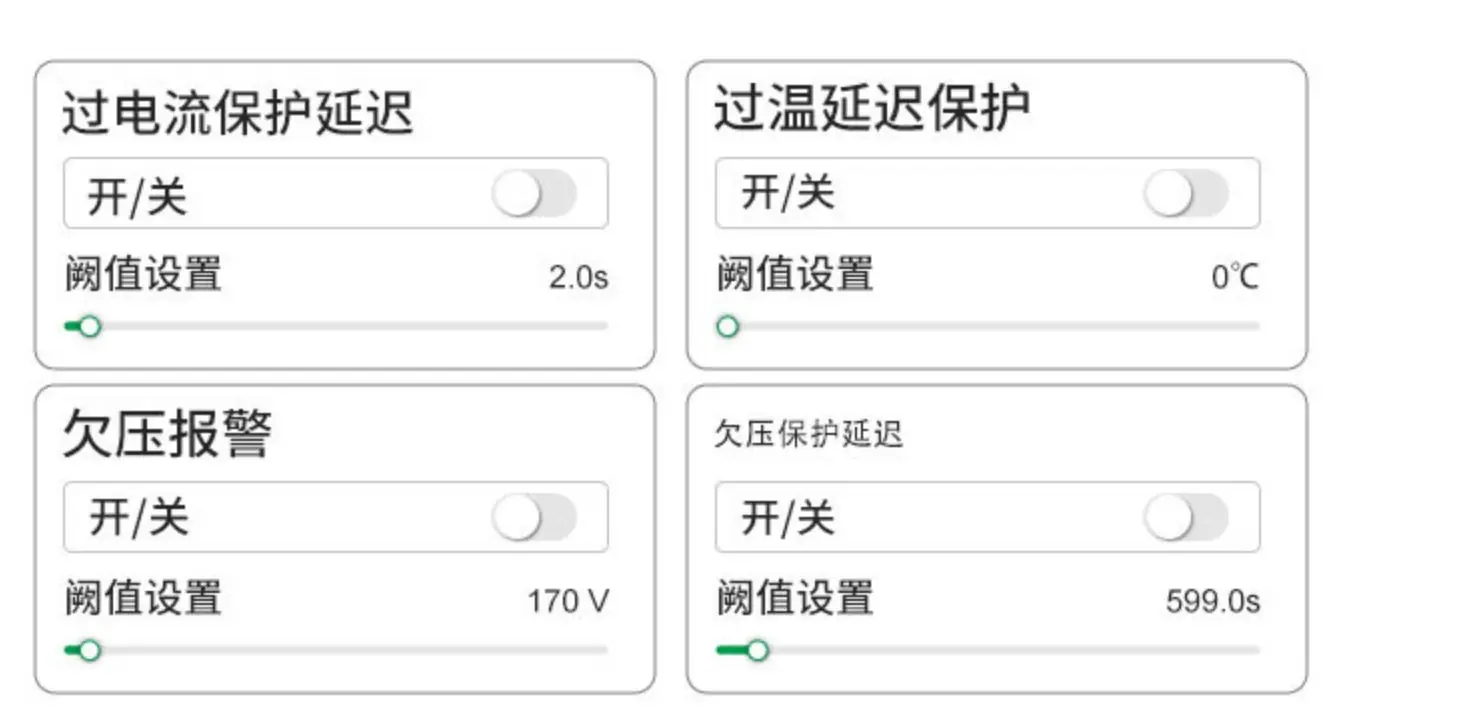Image resolution: width=1466 pixels, height=707 pixels.
Task: Select the 欠压报警 card title
Action: [x=167, y=434]
